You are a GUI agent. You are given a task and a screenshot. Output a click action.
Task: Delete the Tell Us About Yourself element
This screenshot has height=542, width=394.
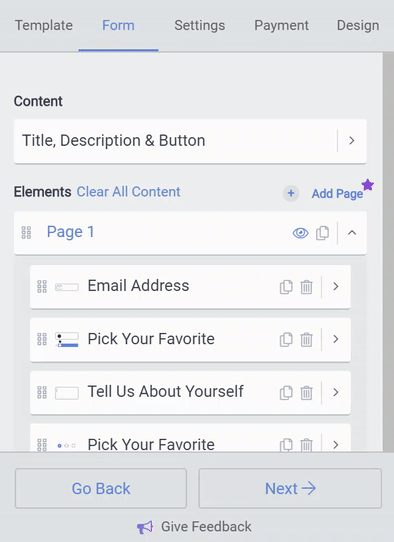click(x=306, y=392)
